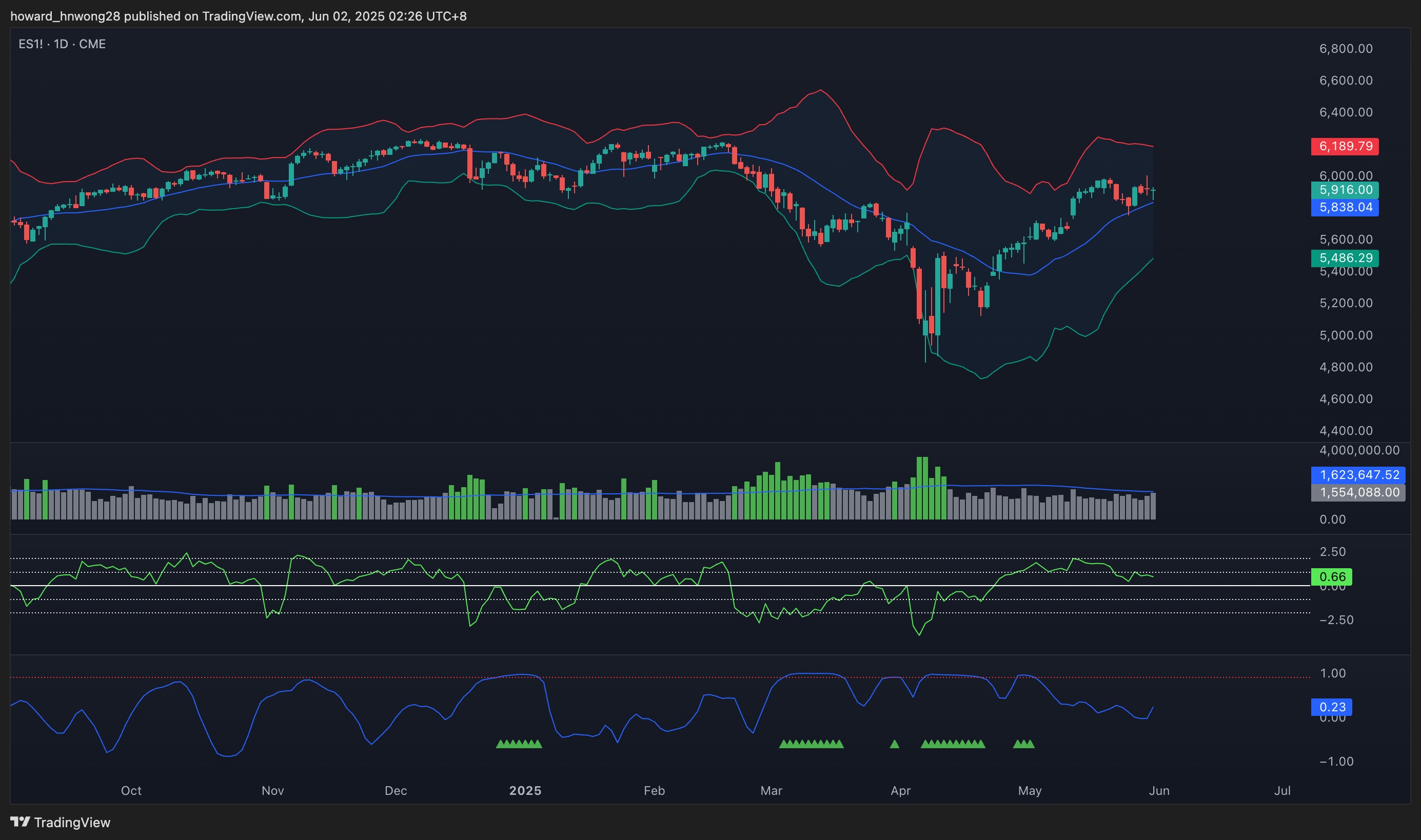Image resolution: width=1421 pixels, height=840 pixels.
Task: Click the bold 2025 label on time axis
Action: [x=525, y=791]
